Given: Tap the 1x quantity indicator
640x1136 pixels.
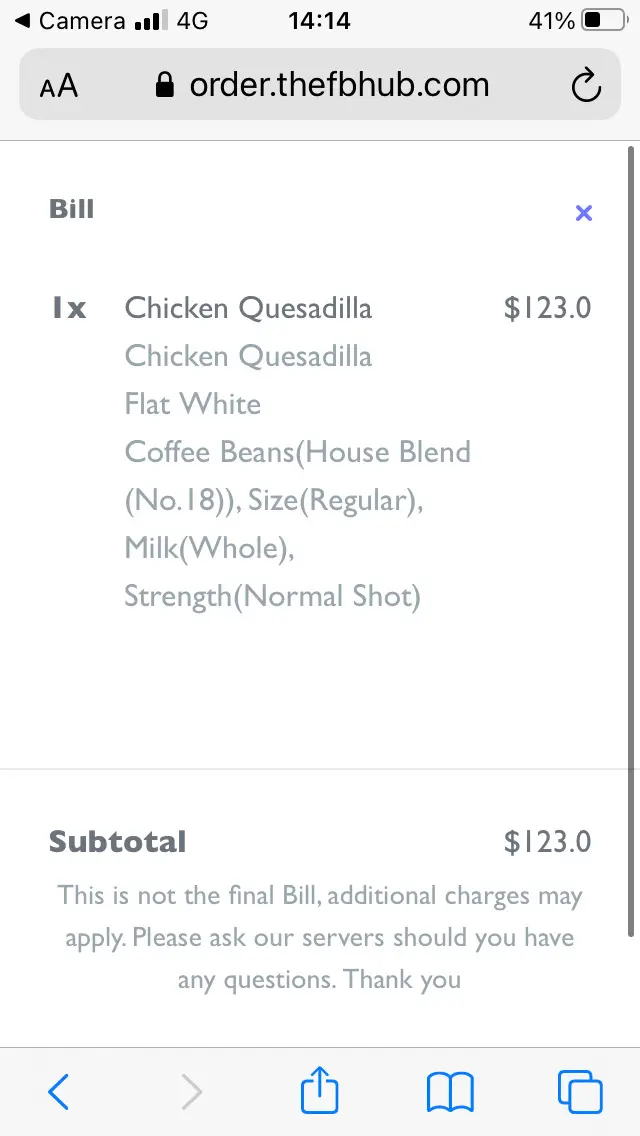Looking at the screenshot, I should [x=69, y=308].
